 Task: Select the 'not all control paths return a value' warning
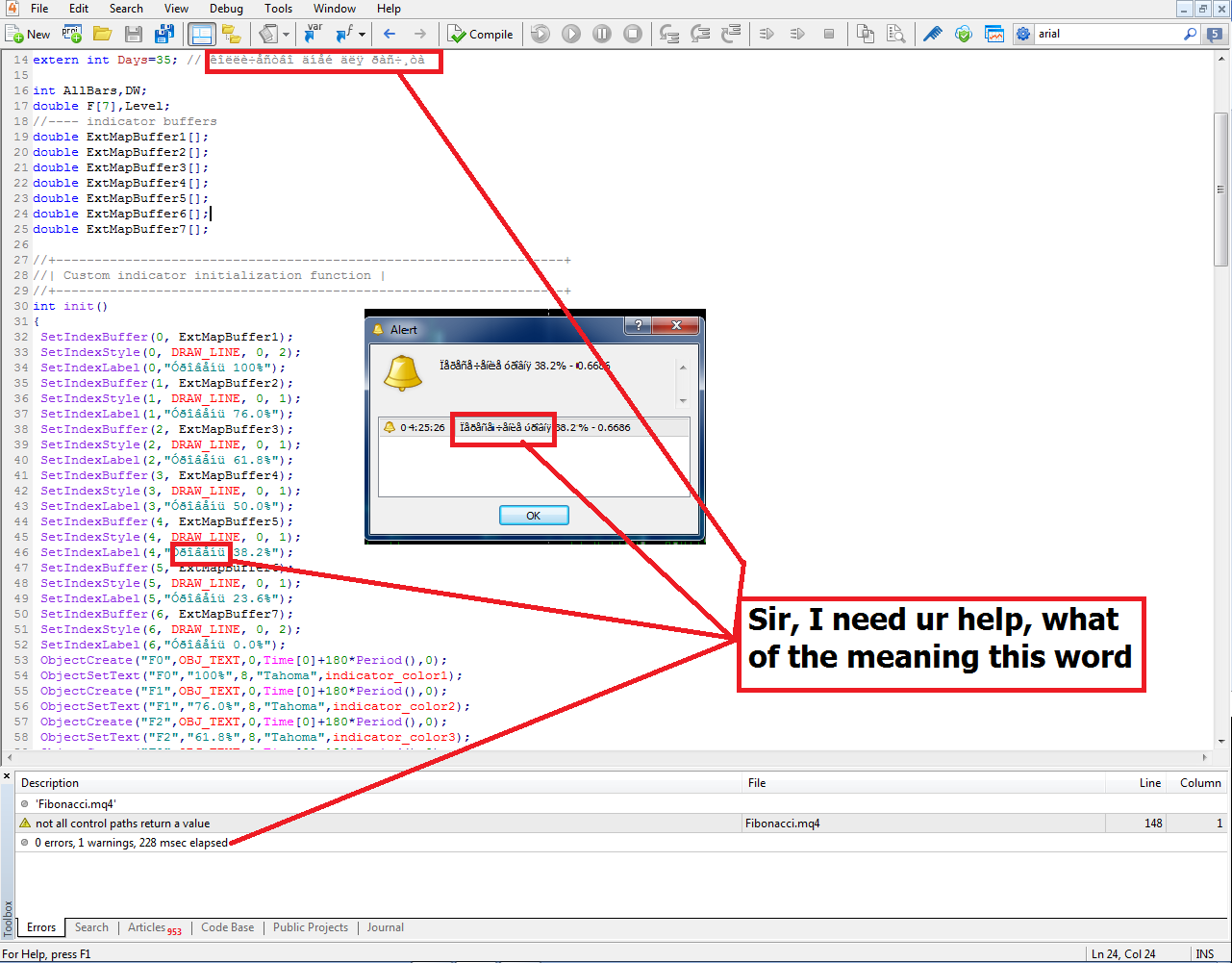pyautogui.click(x=622, y=824)
